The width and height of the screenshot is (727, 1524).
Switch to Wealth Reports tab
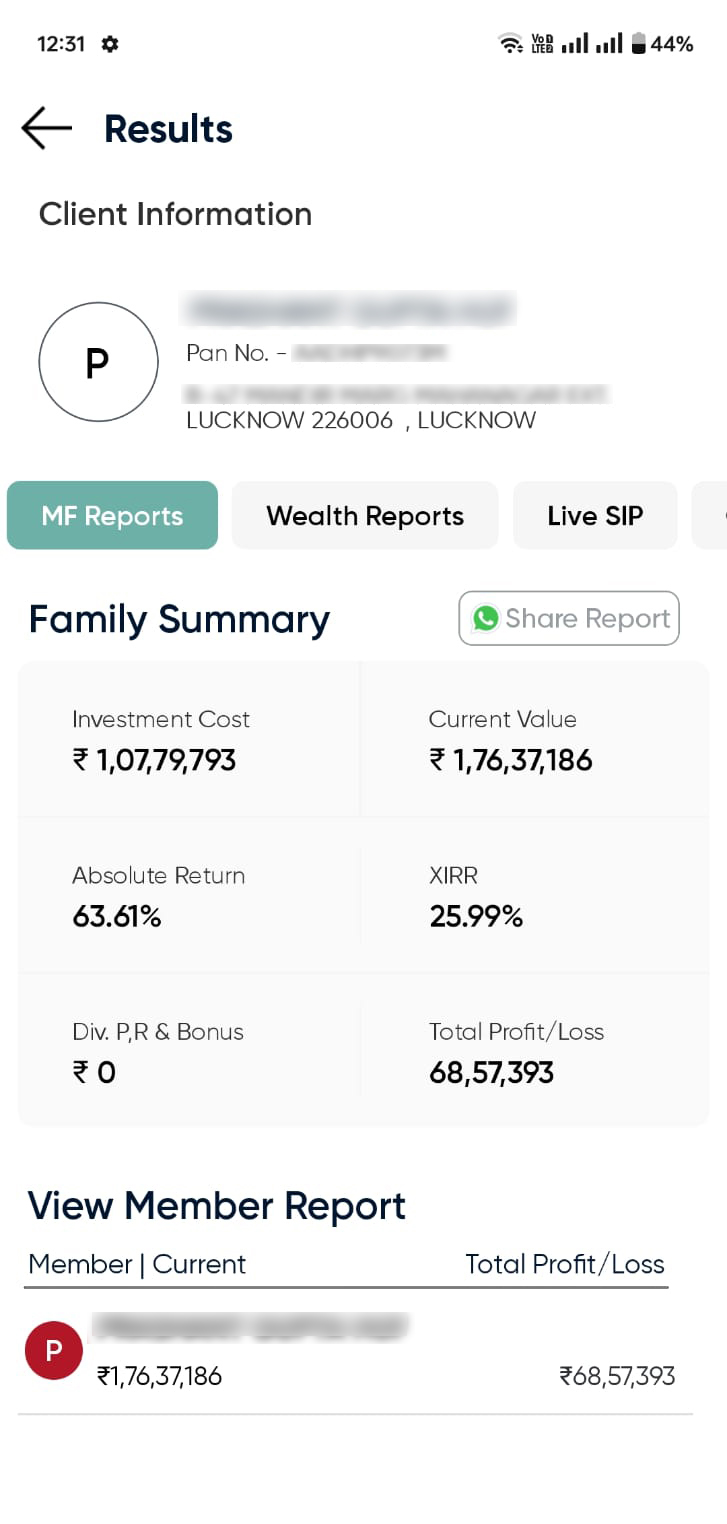(365, 516)
